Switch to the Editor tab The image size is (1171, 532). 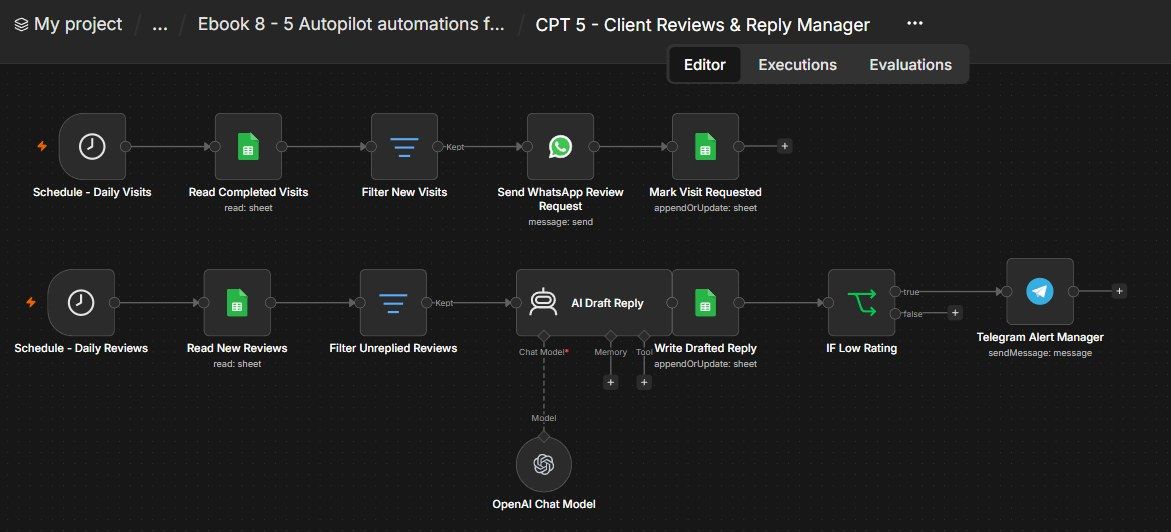pyautogui.click(x=705, y=65)
